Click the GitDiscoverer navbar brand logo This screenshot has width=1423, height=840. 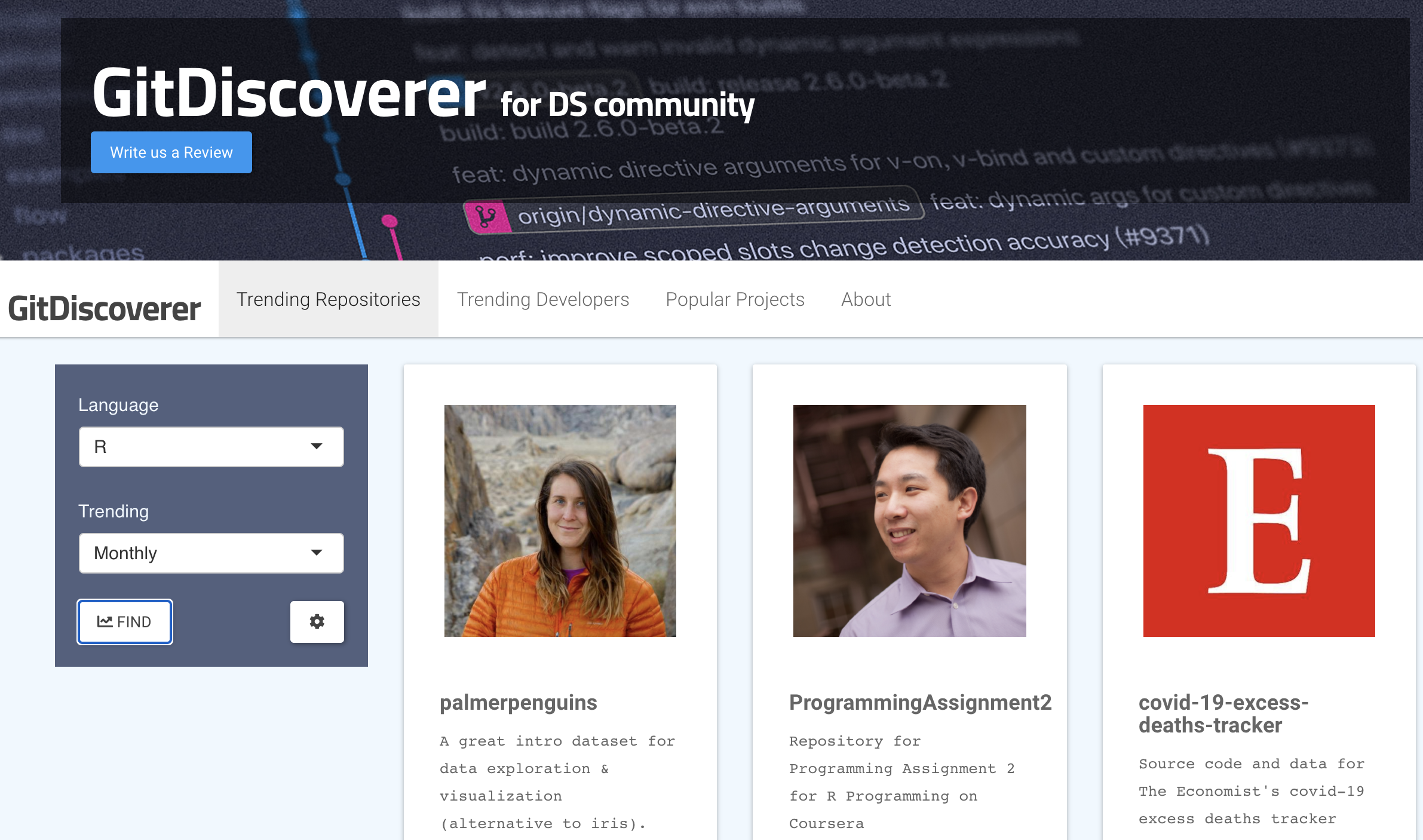(x=105, y=309)
